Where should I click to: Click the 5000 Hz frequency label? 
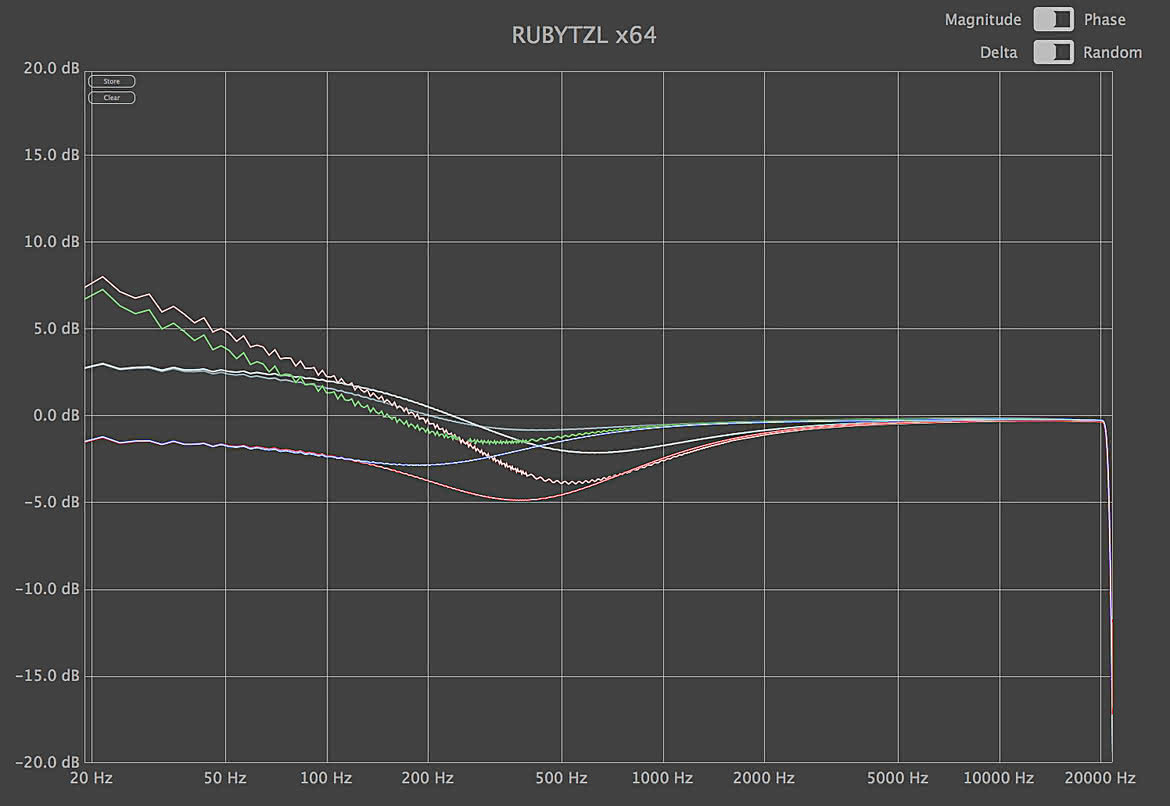pos(898,778)
